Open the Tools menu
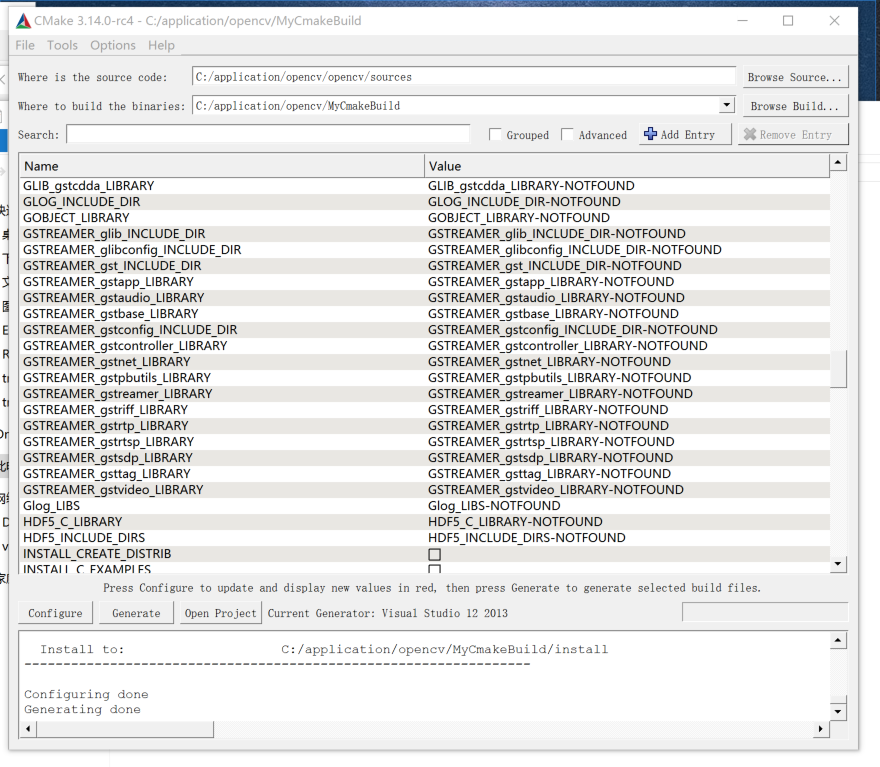 (62, 45)
